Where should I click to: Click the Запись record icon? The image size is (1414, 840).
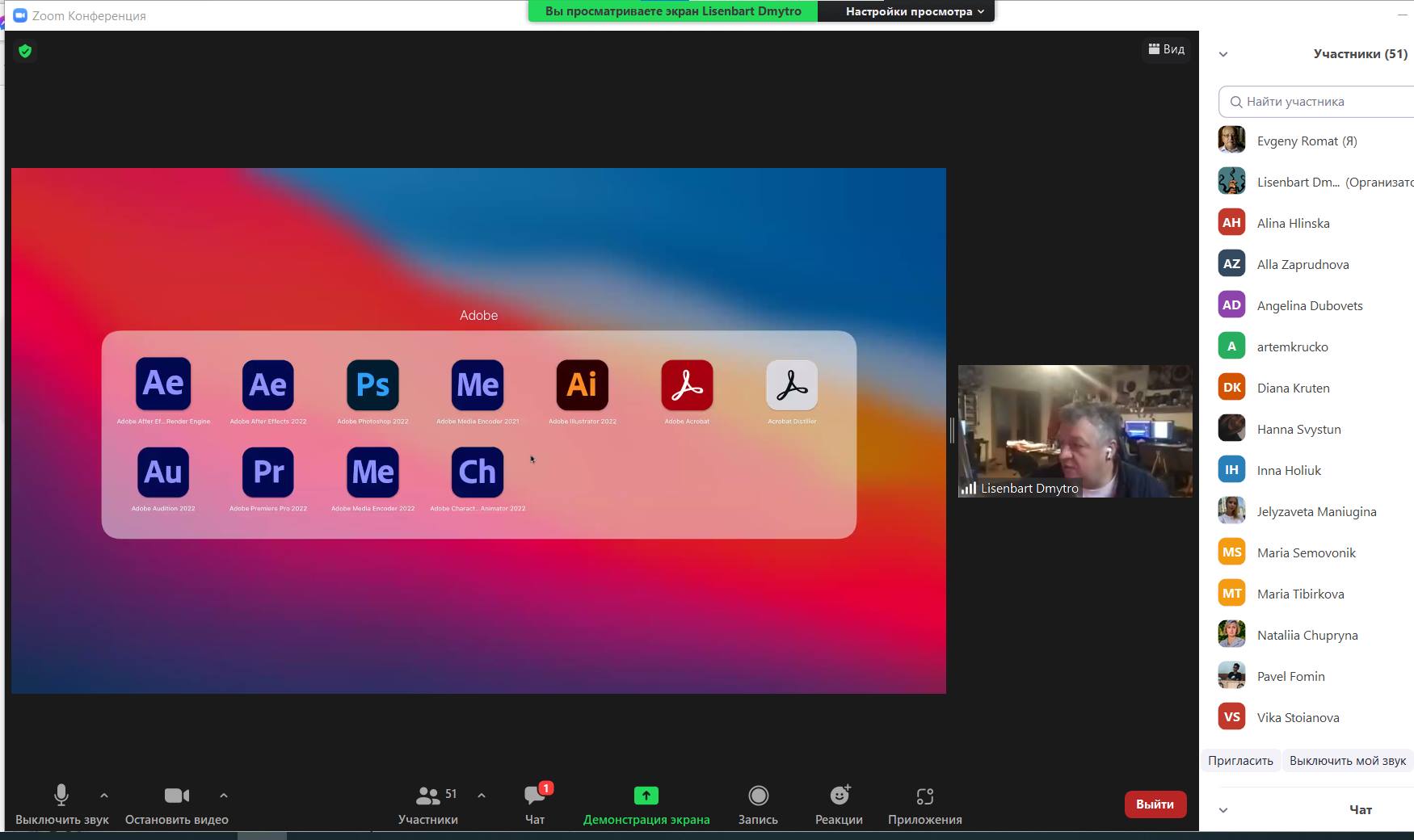coord(758,796)
